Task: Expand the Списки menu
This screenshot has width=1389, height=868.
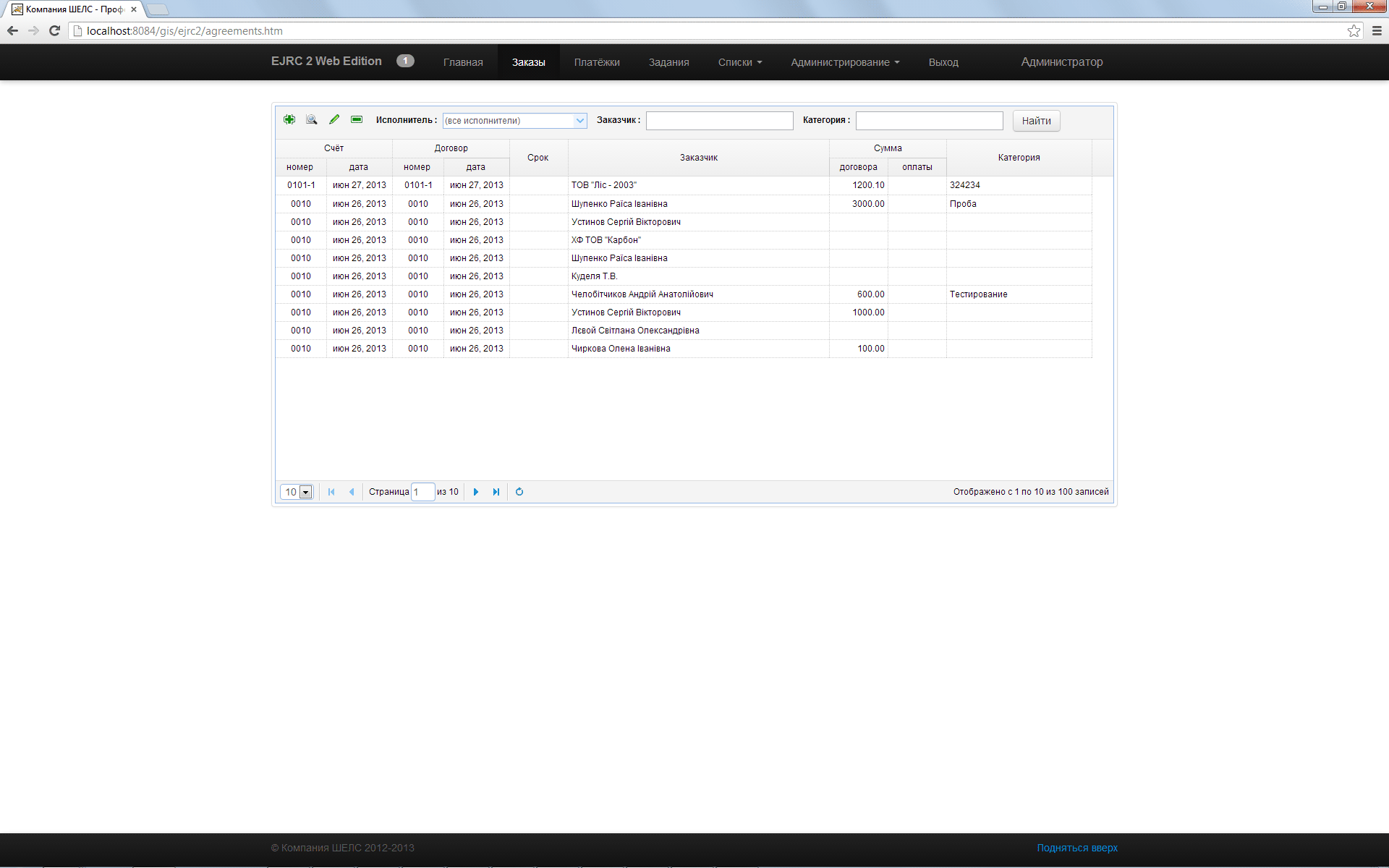Action: coord(739,62)
